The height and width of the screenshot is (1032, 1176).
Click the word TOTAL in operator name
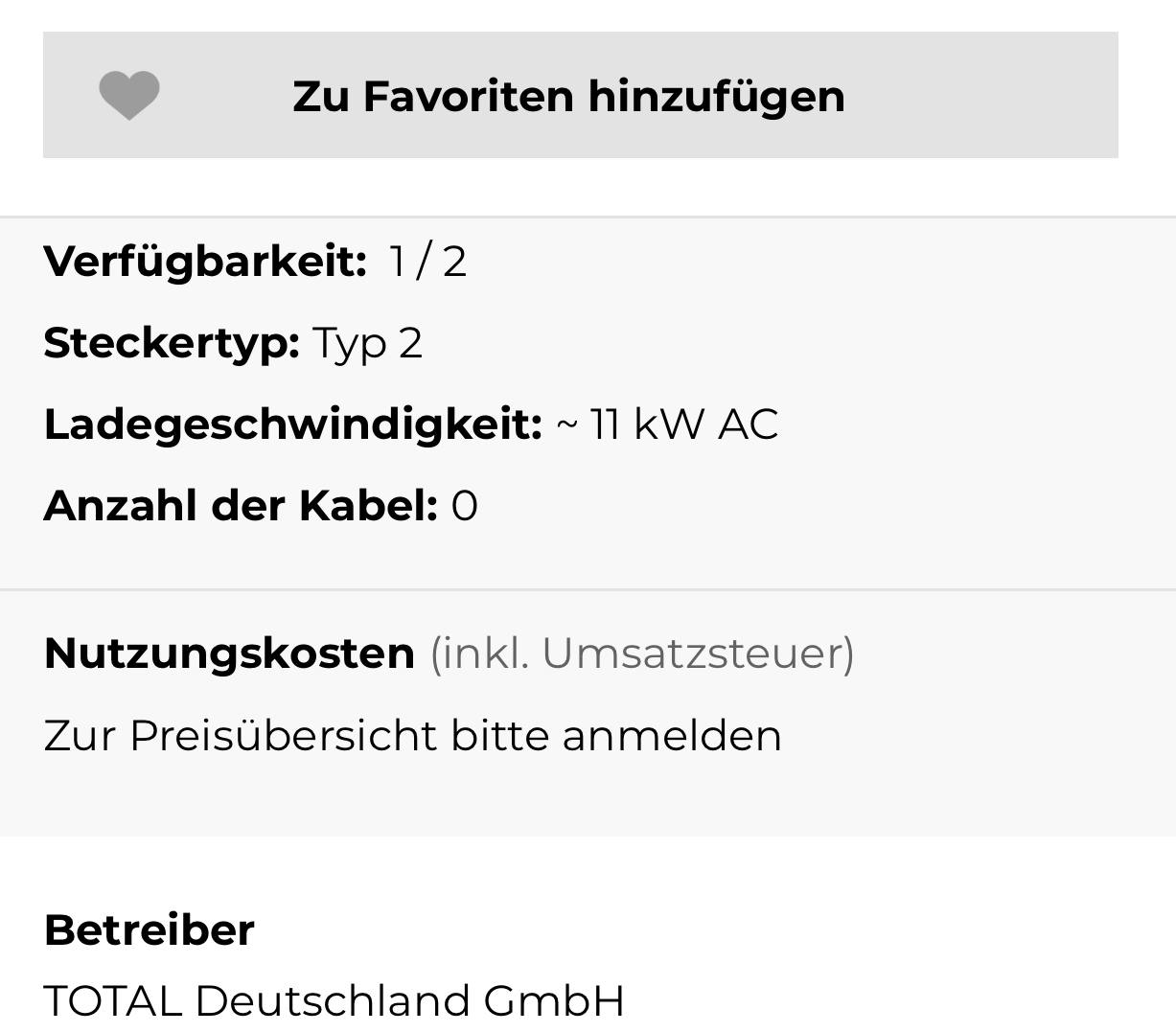coord(112,1000)
